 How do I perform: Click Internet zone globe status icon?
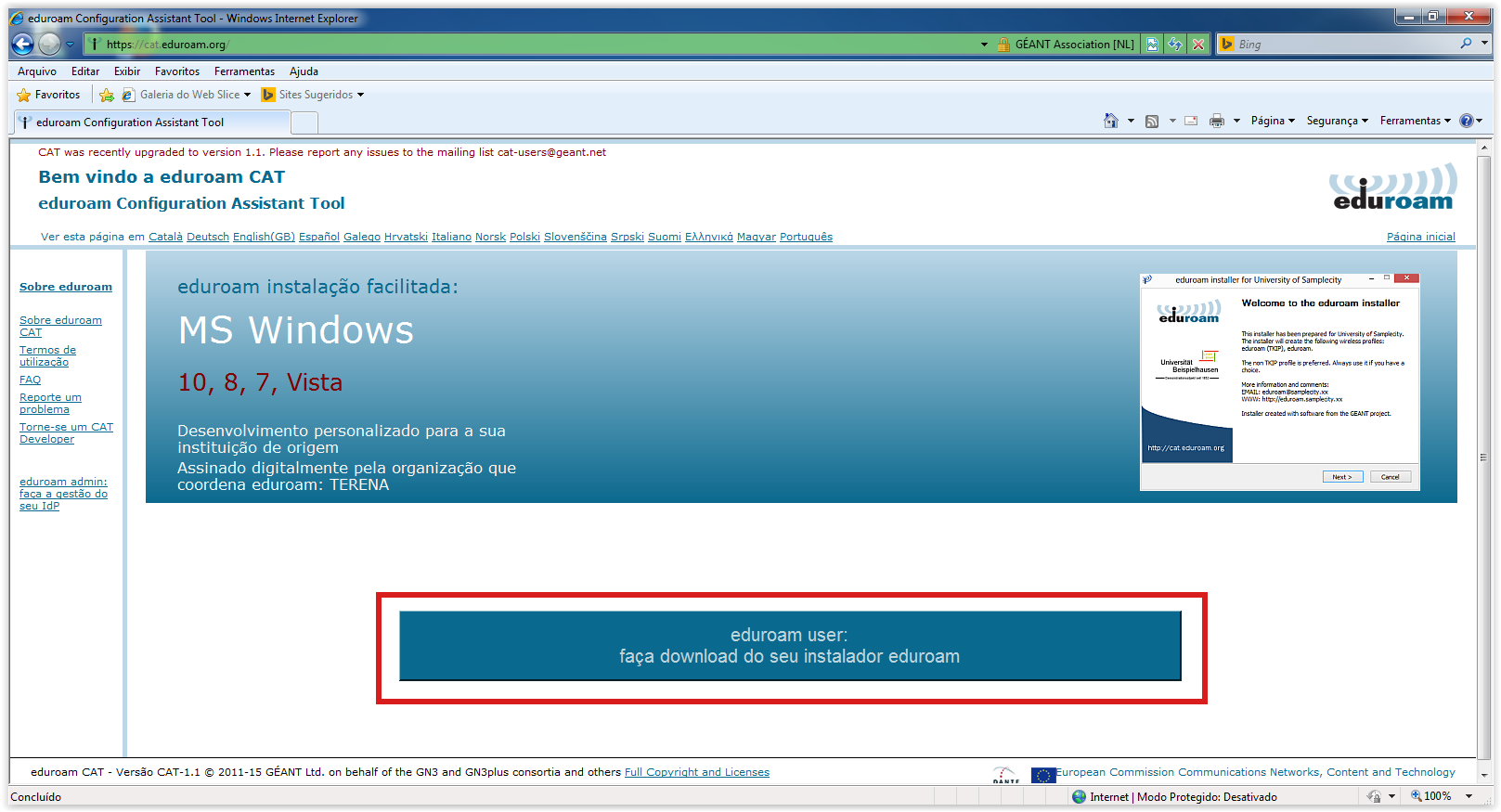click(1079, 796)
